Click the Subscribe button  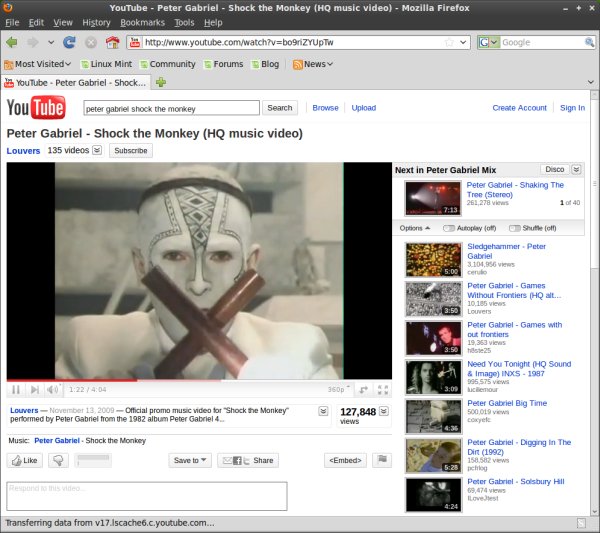point(130,151)
